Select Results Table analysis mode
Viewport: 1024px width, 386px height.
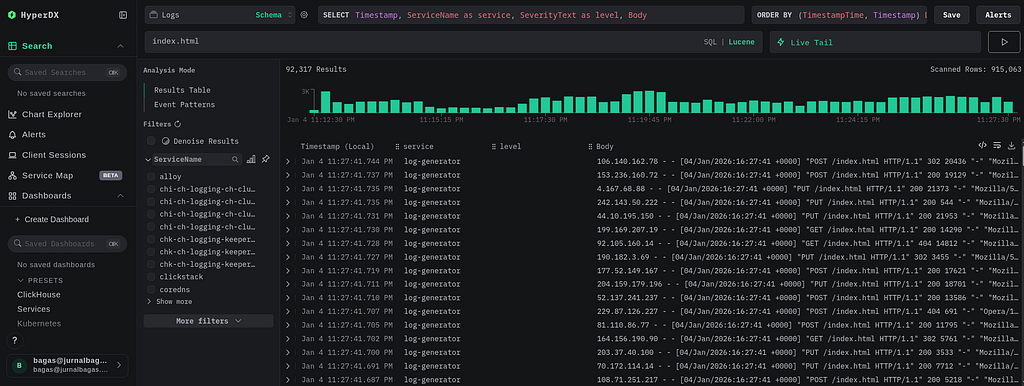(x=182, y=90)
